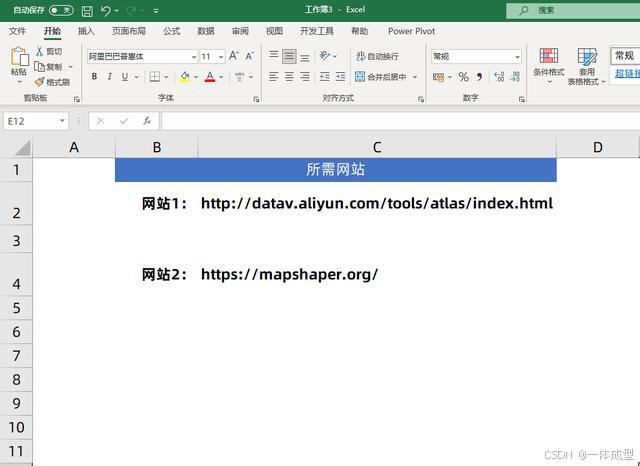
Task: Switch to the Power Pivot tab
Action: (411, 31)
